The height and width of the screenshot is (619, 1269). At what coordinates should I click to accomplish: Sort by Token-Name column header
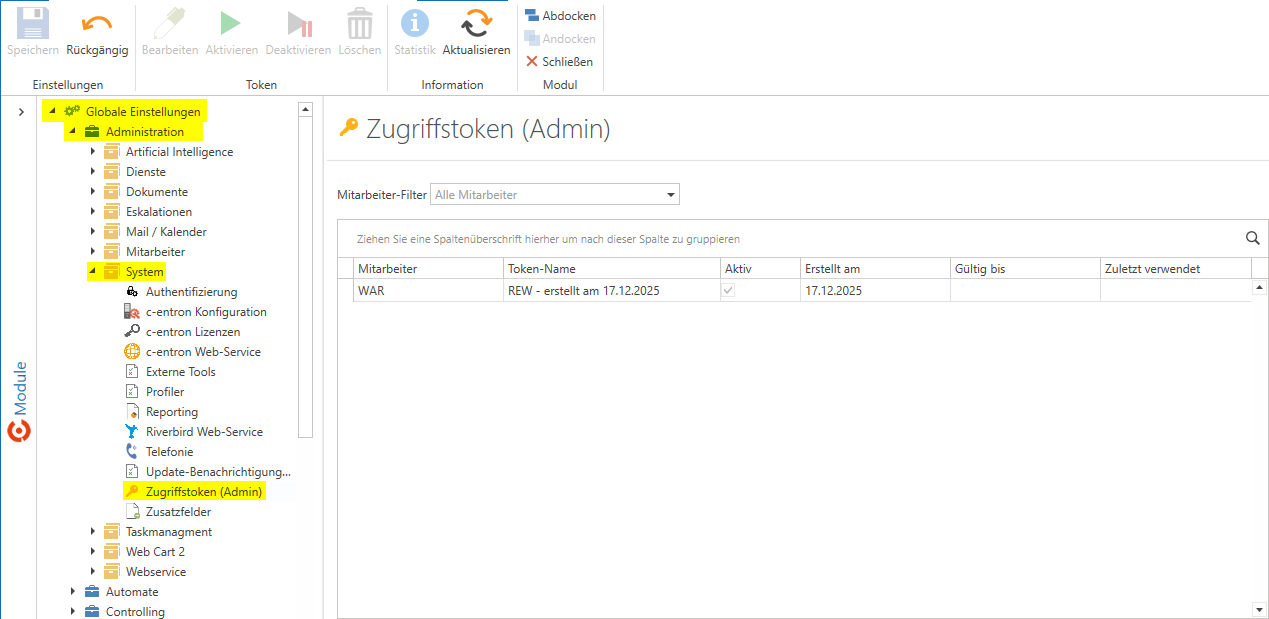[x=612, y=269]
